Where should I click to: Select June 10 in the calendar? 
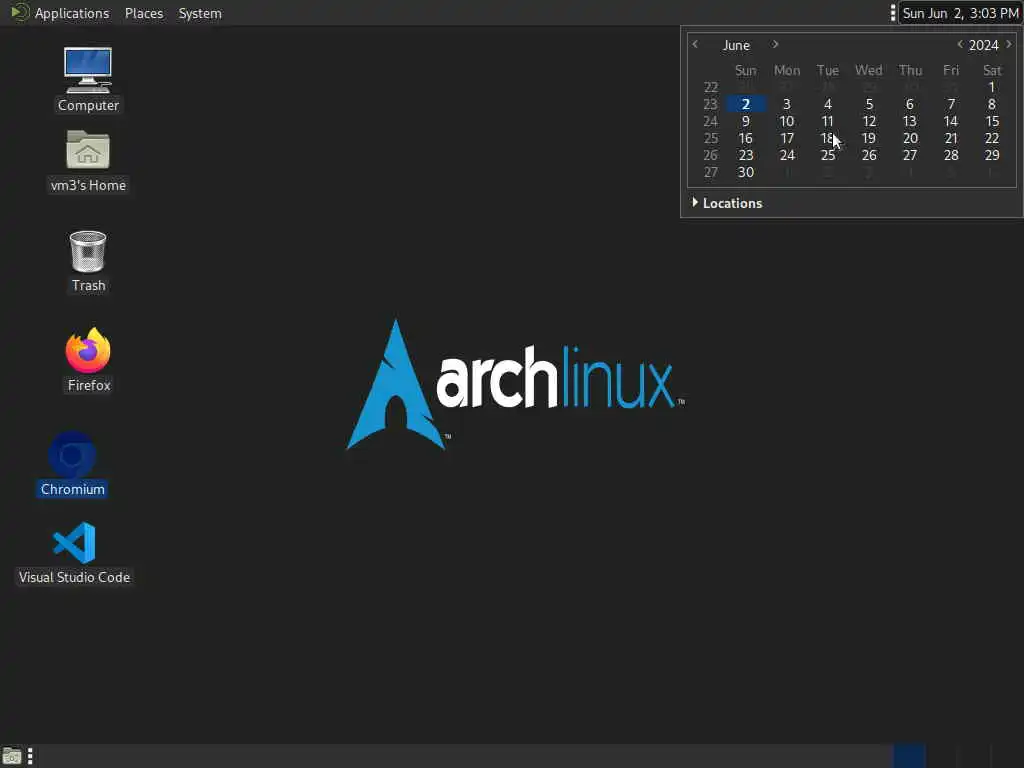pos(787,121)
